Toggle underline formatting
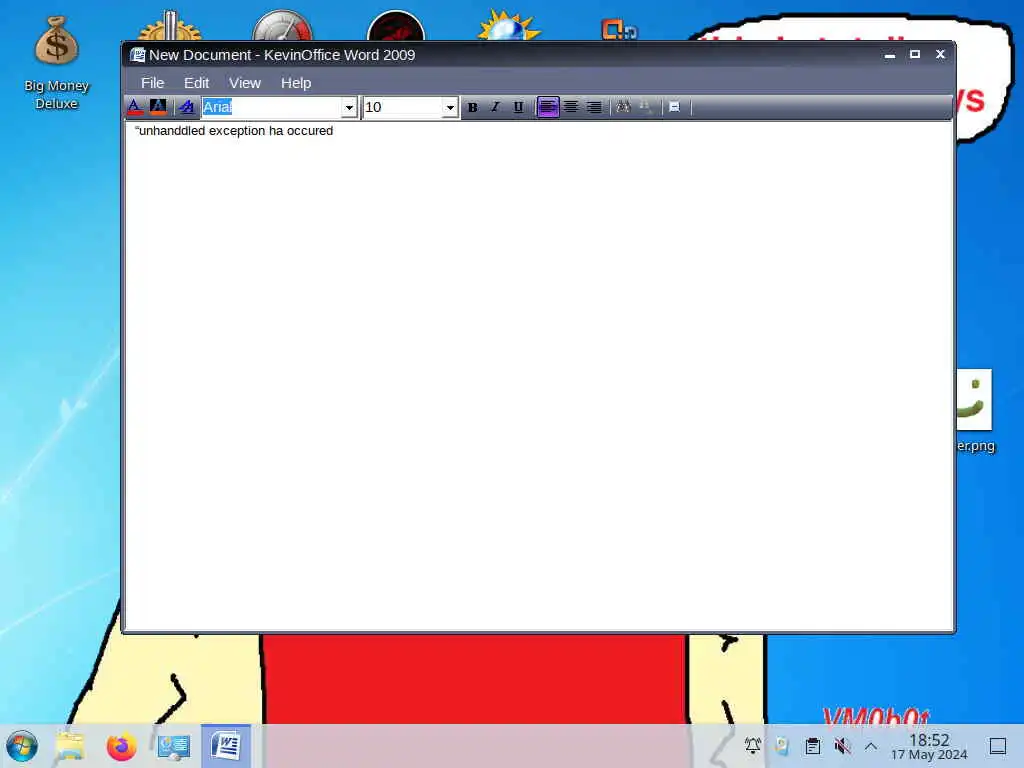The height and width of the screenshot is (768, 1024). [518, 107]
